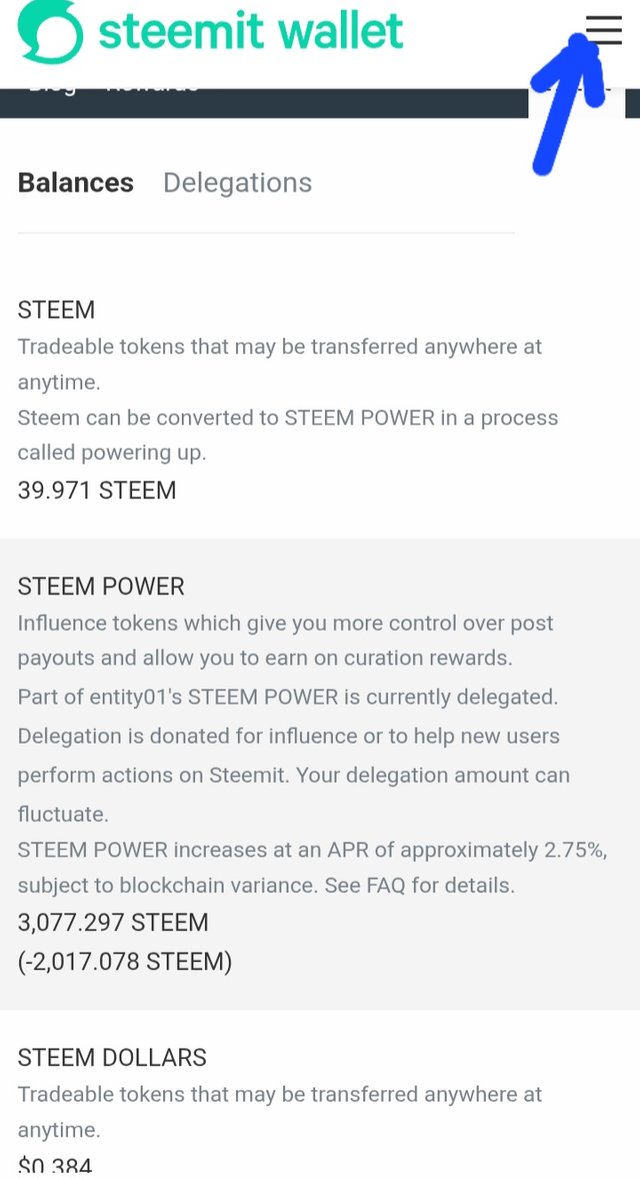640x1179 pixels.
Task: Open the 39.971 STEEM balance dropdown
Action: [97, 490]
